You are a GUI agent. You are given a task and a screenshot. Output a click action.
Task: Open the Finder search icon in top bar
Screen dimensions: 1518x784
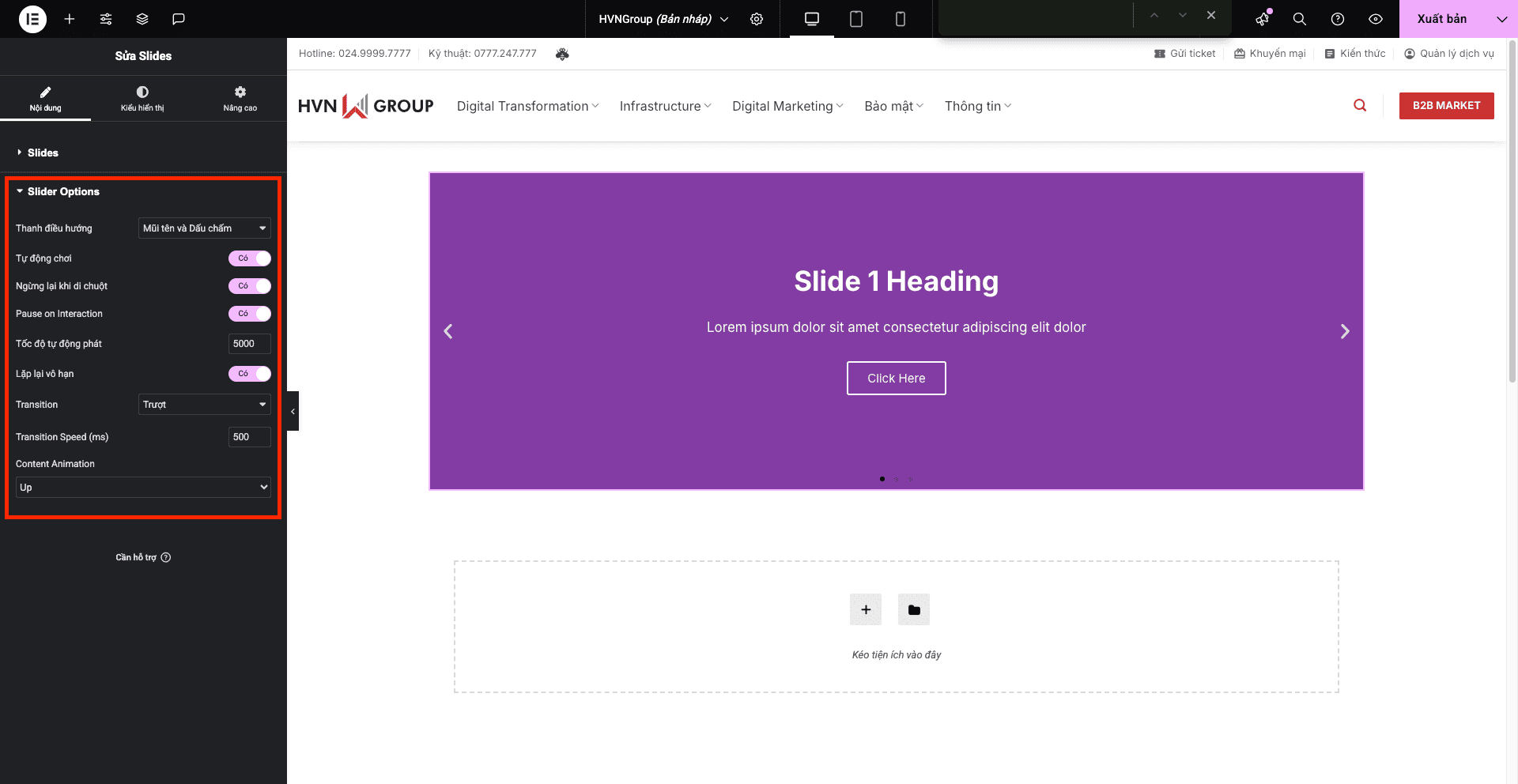(1299, 19)
